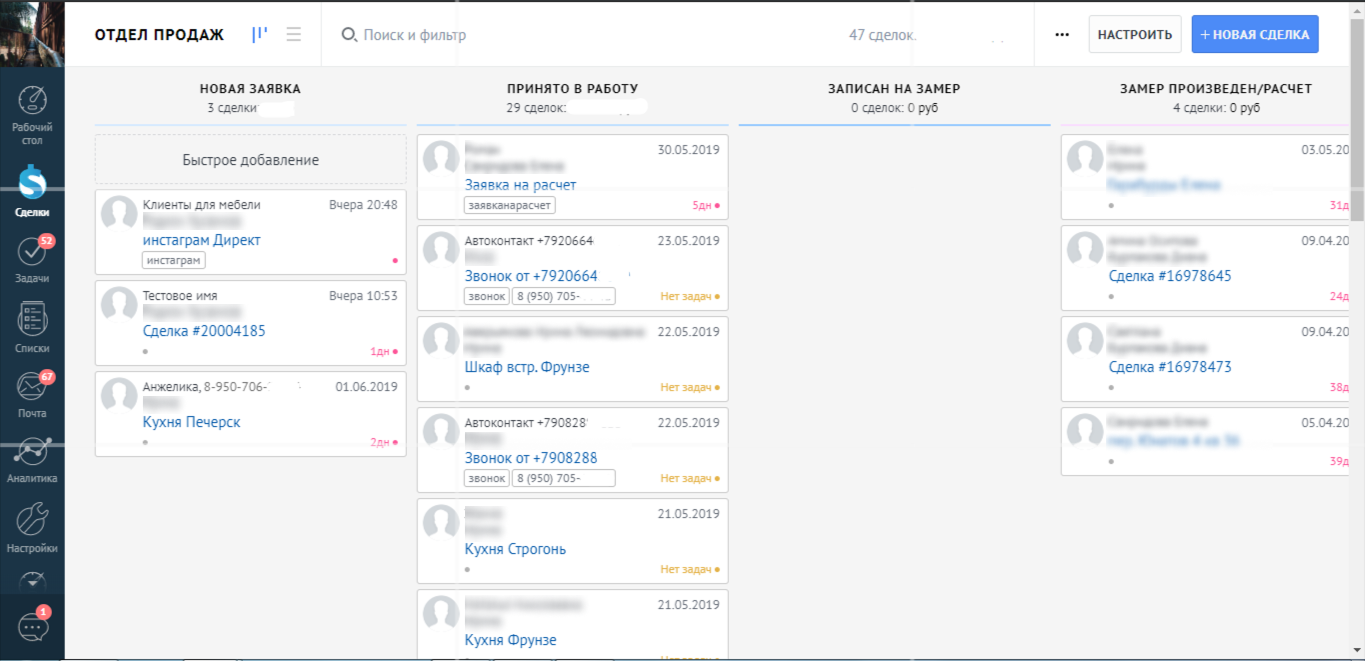Image resolution: width=1365 pixels, height=661 pixels.
Task: Open deal Сделка #16978473
Action: point(1170,367)
